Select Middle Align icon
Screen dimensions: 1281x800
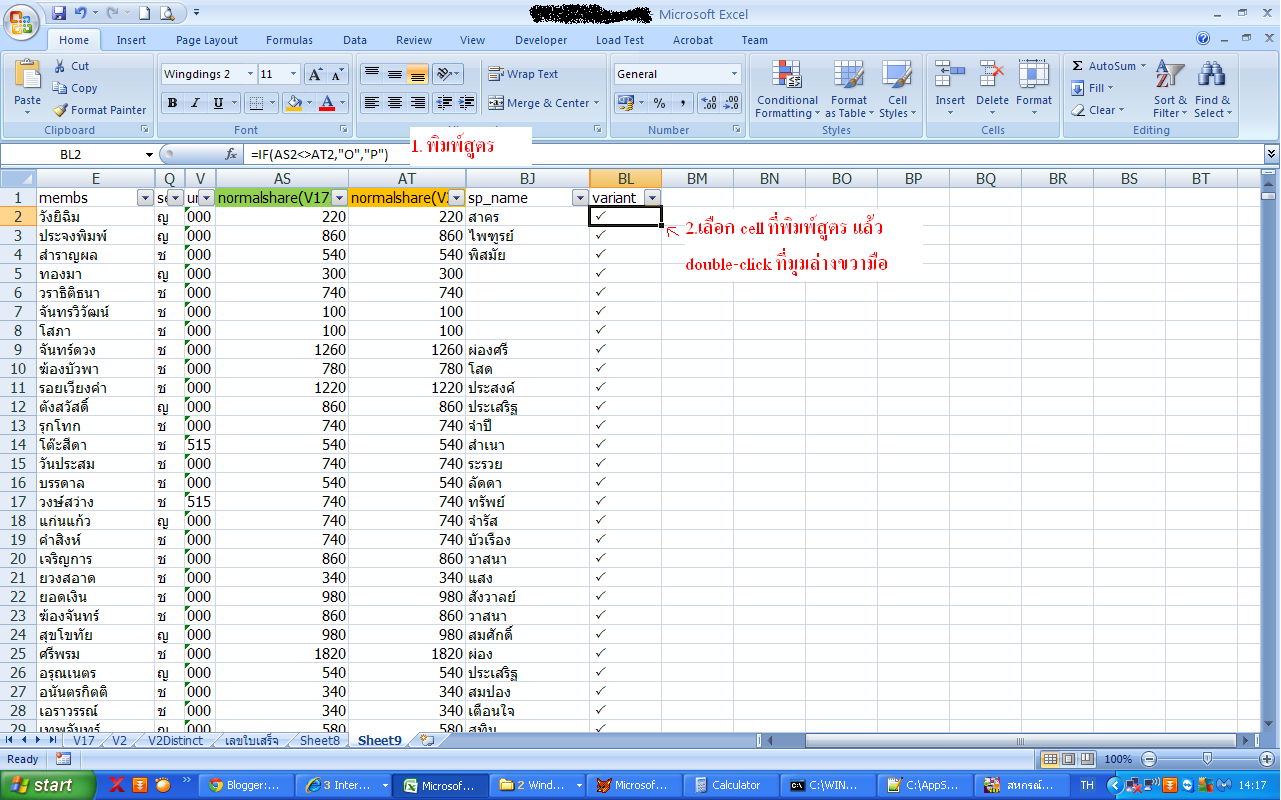(x=395, y=74)
